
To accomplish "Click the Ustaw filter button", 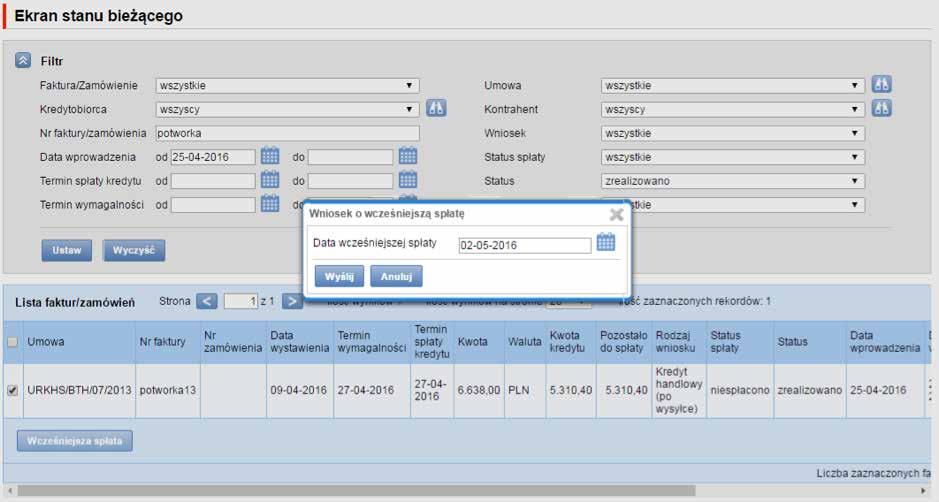I will click(x=66, y=250).
